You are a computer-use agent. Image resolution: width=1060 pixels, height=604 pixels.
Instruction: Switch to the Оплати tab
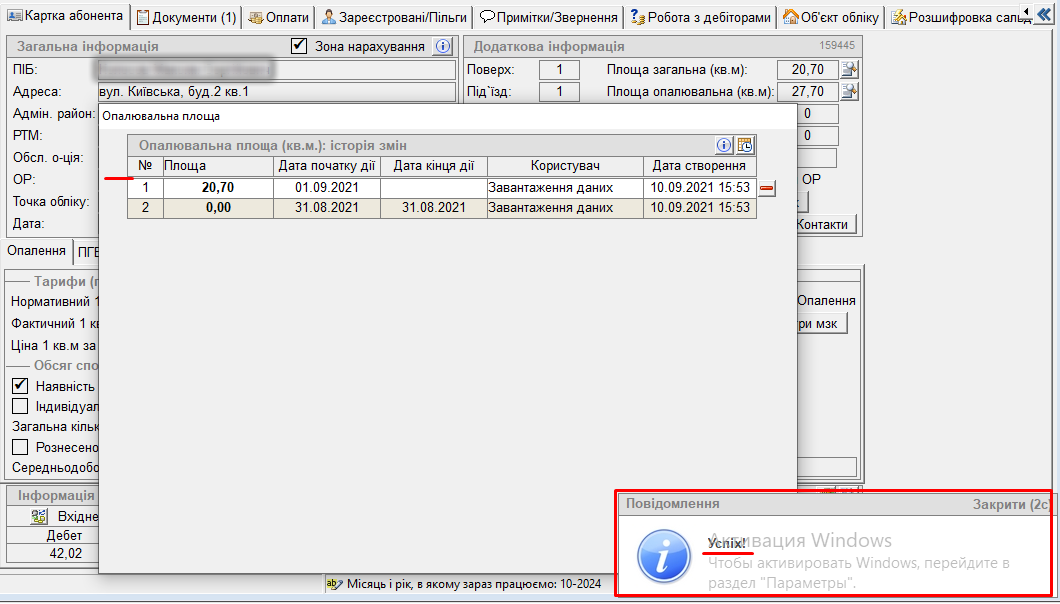click(x=278, y=17)
